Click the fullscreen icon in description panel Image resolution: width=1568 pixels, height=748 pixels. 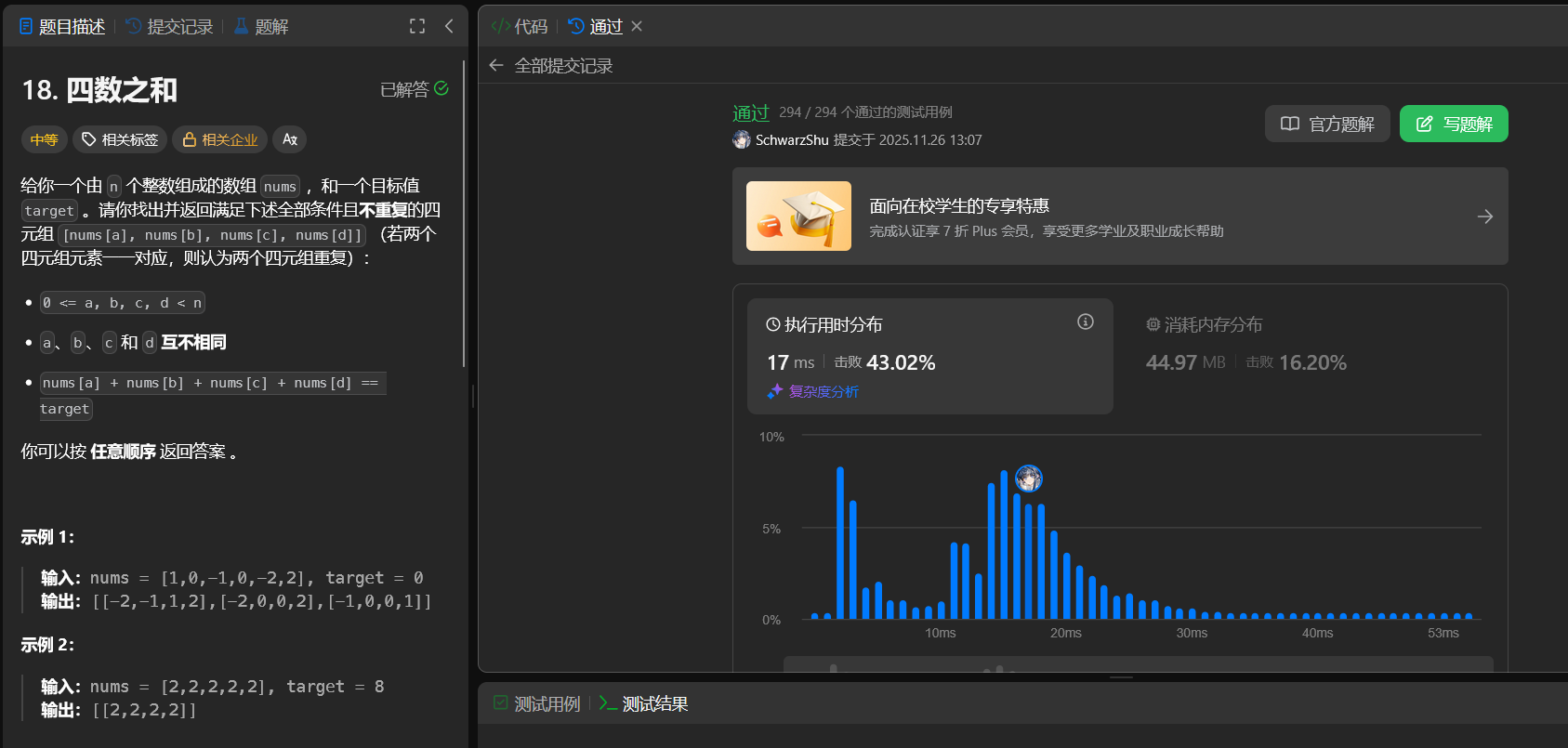click(417, 26)
